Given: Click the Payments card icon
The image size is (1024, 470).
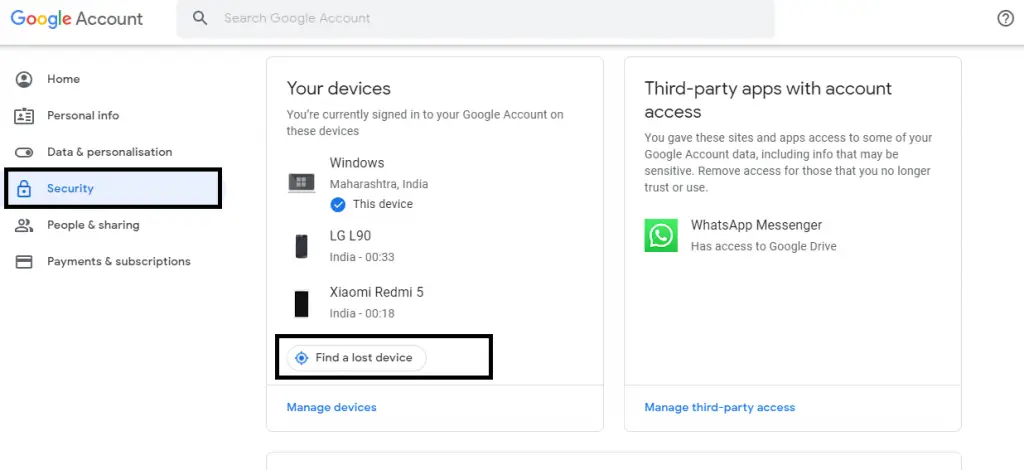Looking at the screenshot, I should [24, 262].
